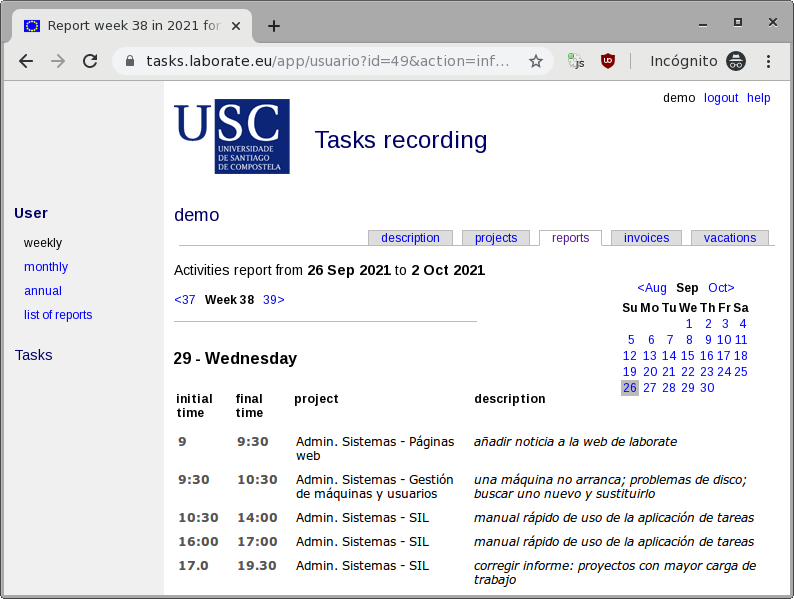Go to the projects tab
794x599 pixels.
coord(496,238)
